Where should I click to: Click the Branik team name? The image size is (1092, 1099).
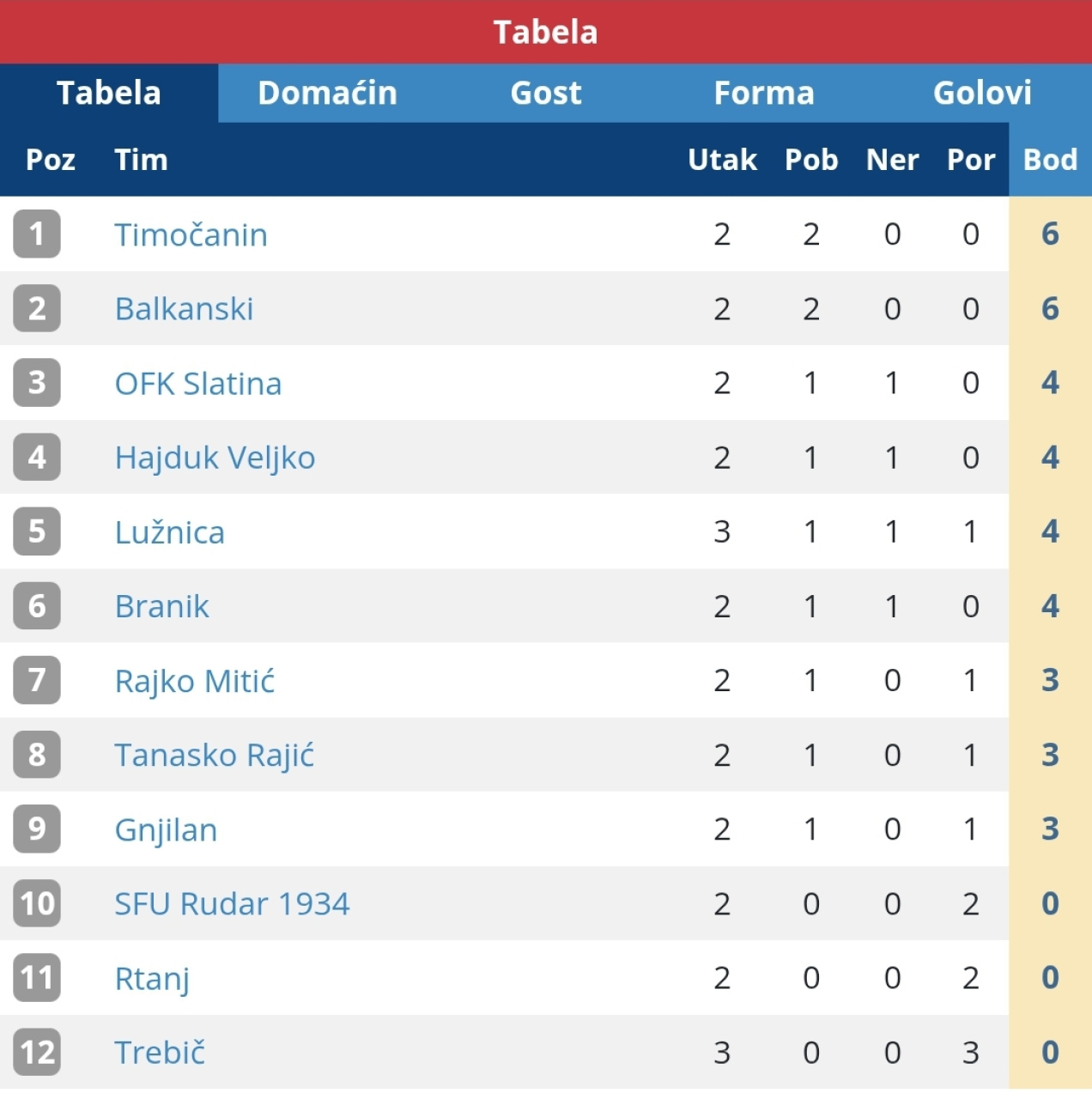[x=161, y=606]
